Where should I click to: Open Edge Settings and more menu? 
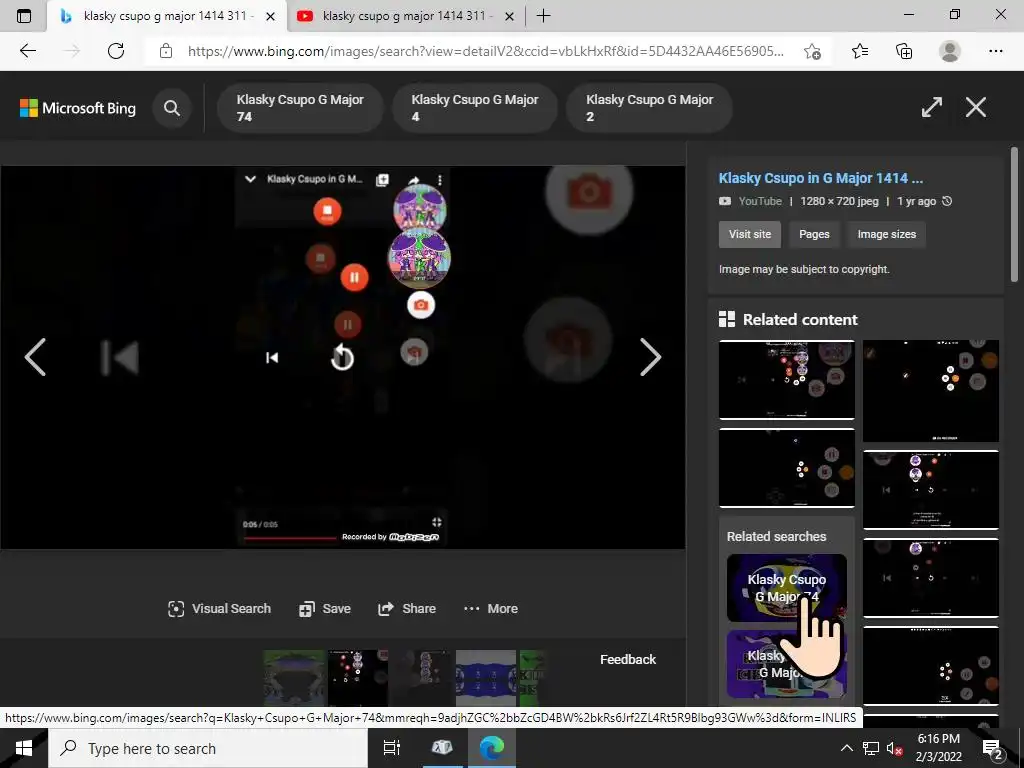pyautogui.click(x=995, y=51)
